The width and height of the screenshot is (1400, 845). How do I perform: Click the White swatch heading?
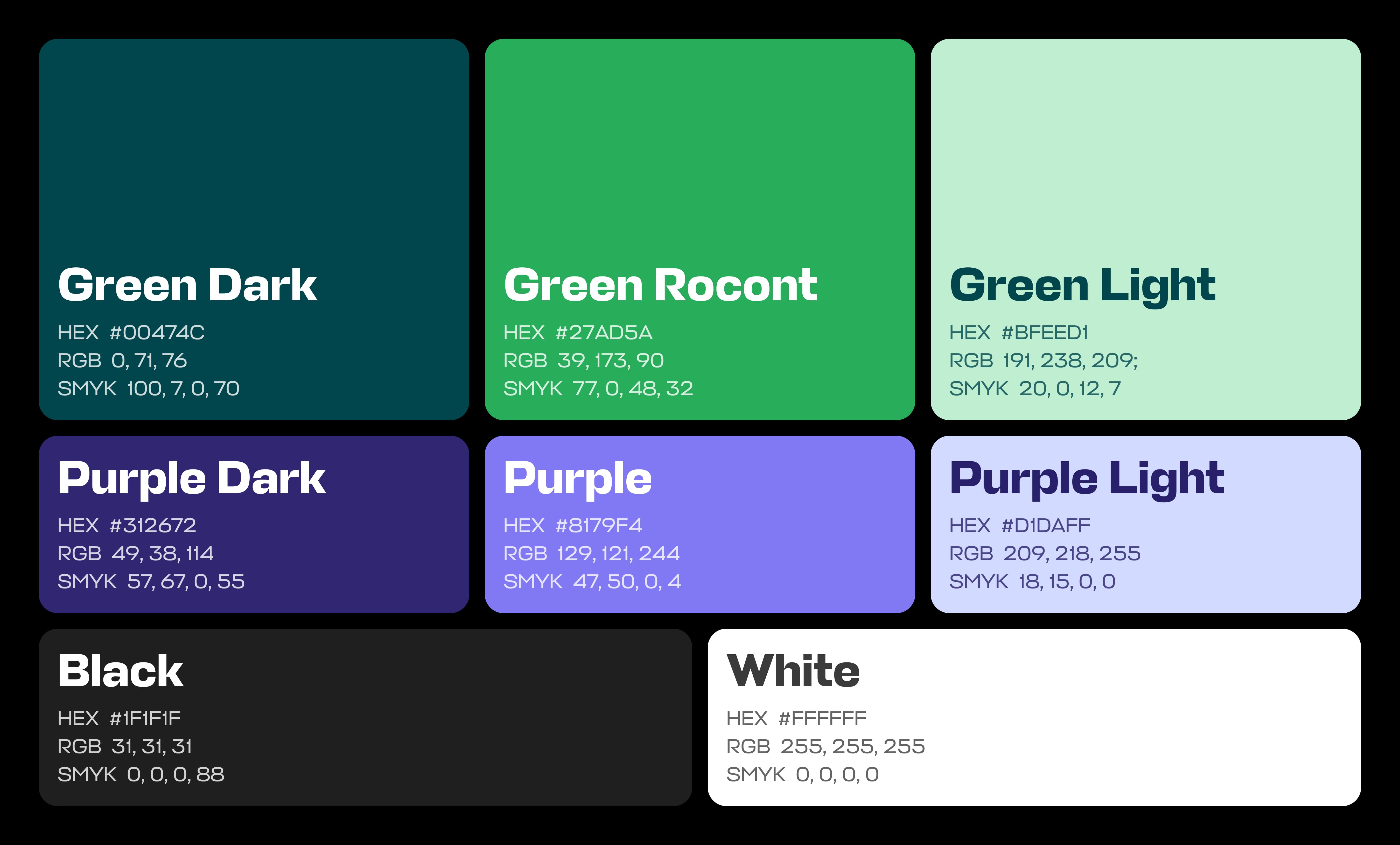tap(793, 671)
